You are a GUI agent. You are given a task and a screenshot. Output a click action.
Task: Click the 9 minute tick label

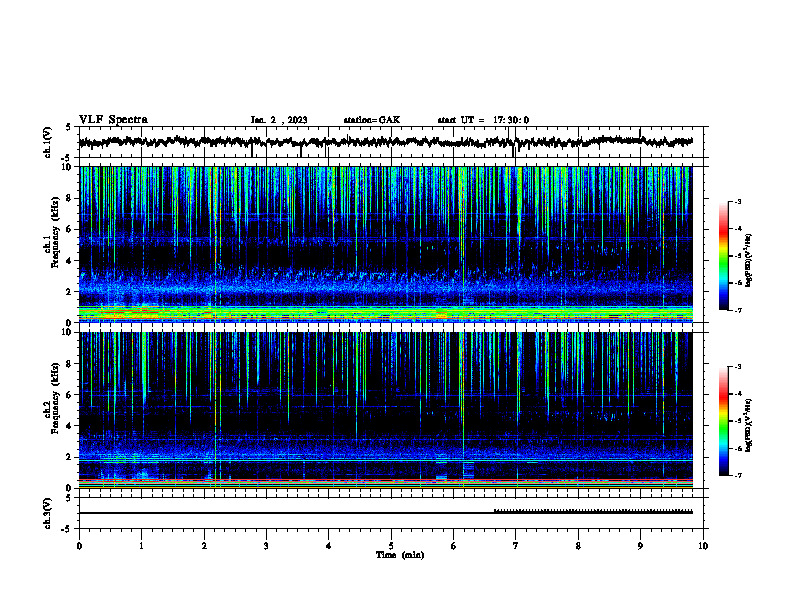coord(640,546)
